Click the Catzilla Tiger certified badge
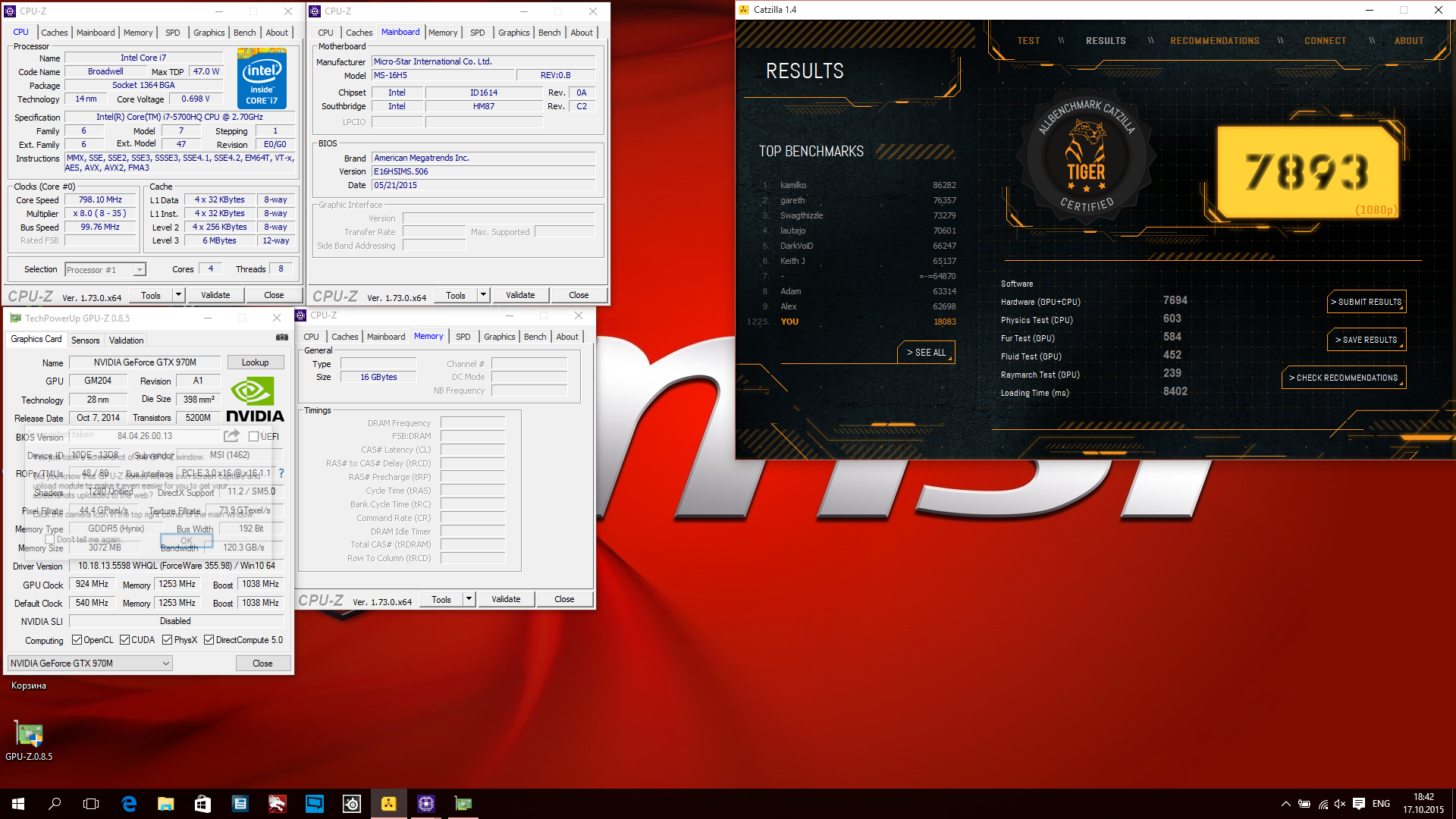This screenshot has height=819, width=1456. pos(1087,158)
